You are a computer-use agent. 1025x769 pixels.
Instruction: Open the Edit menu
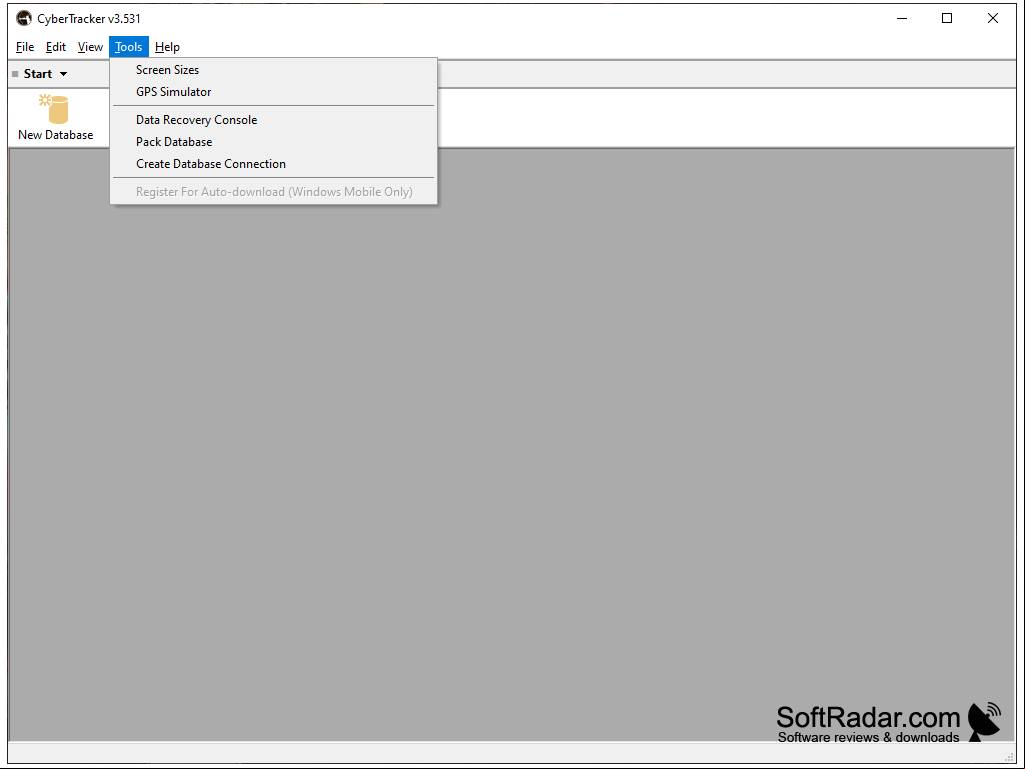[x=56, y=47]
